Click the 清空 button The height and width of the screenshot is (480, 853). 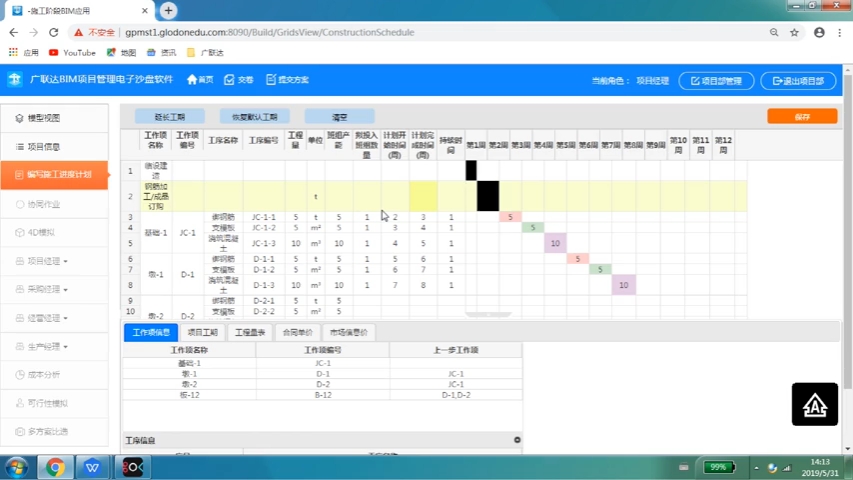[x=339, y=116]
